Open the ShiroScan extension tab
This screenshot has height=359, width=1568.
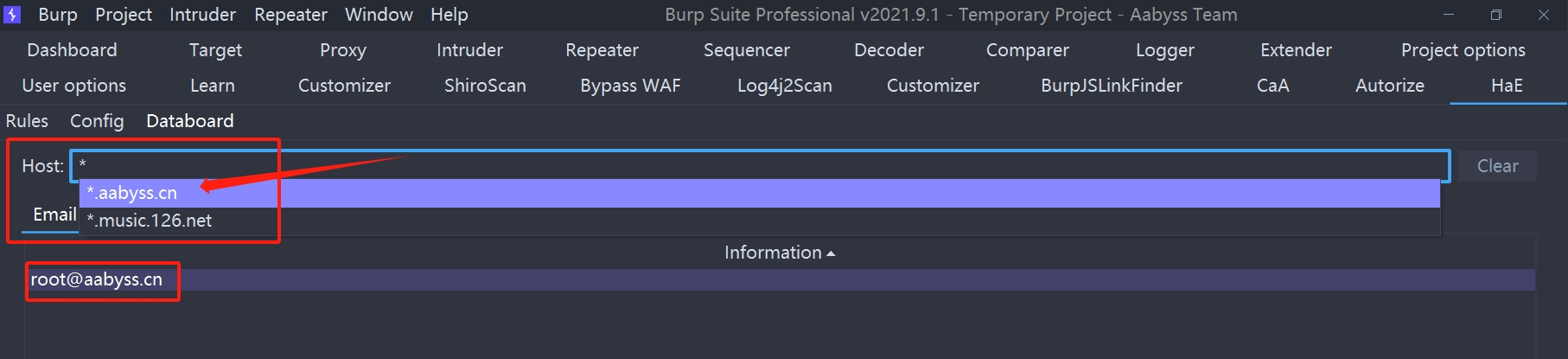point(484,86)
